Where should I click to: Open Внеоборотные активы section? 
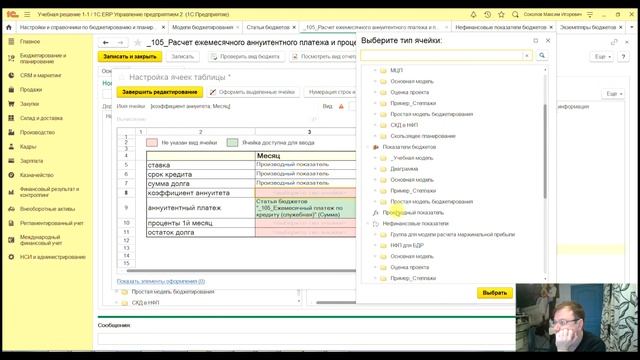[47, 209]
